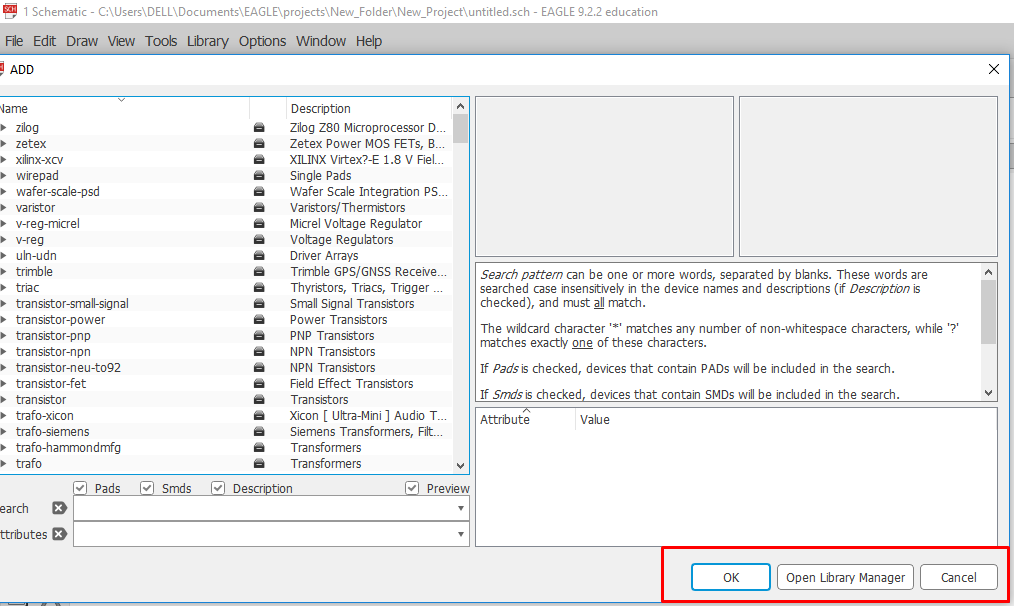This screenshot has height=606, width=1014.
Task: Expand the zilog library tree
Action: point(4,127)
